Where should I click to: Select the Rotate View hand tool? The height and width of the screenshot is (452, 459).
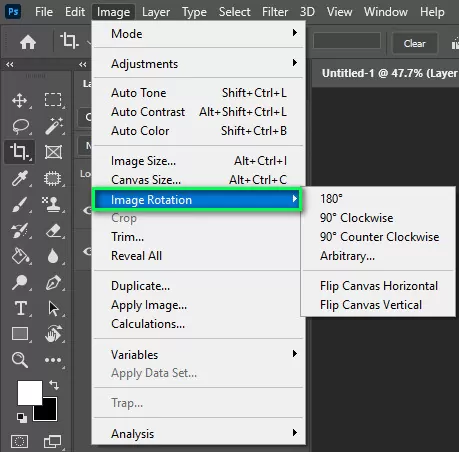click(x=53, y=334)
